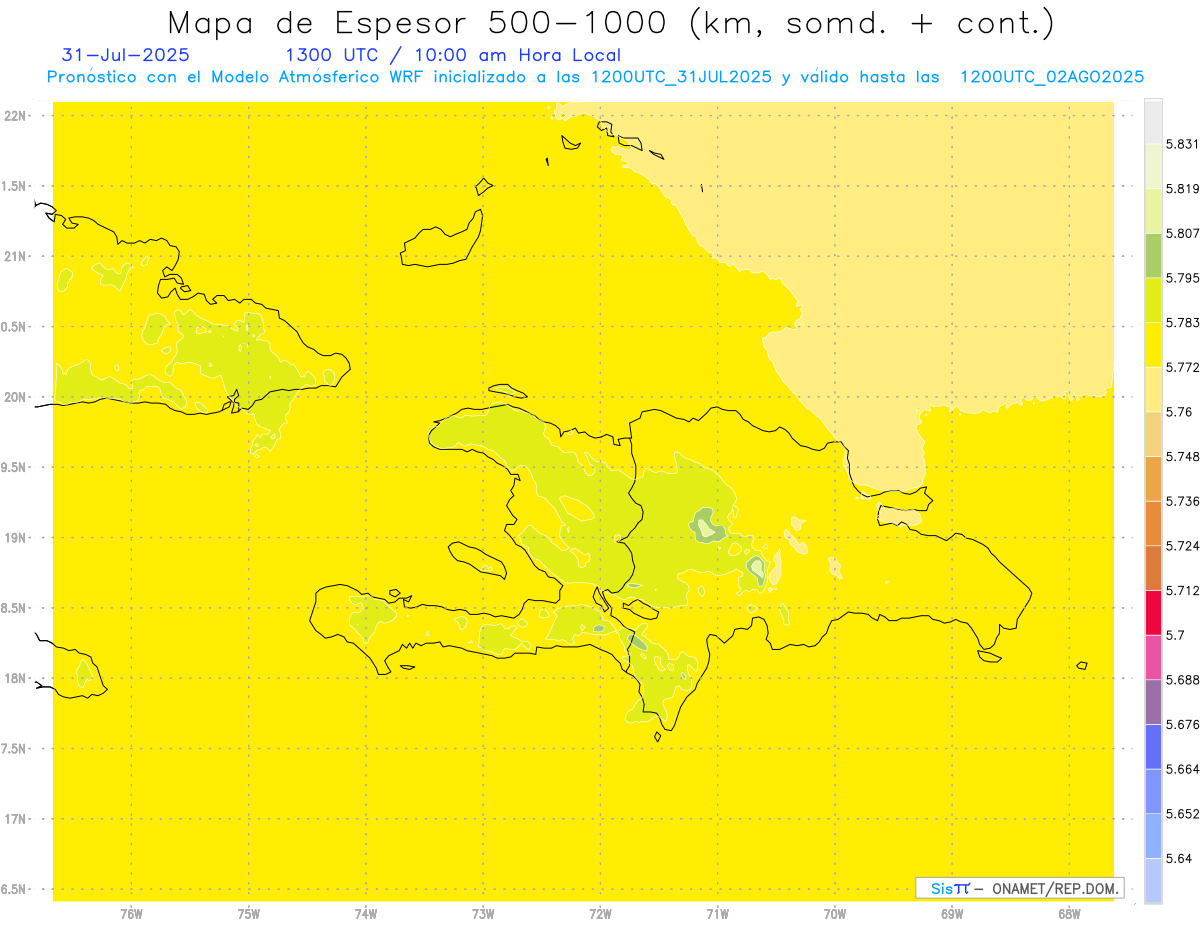Click the latitude label 22N
Screen dimensions: 1200x927
point(14,116)
